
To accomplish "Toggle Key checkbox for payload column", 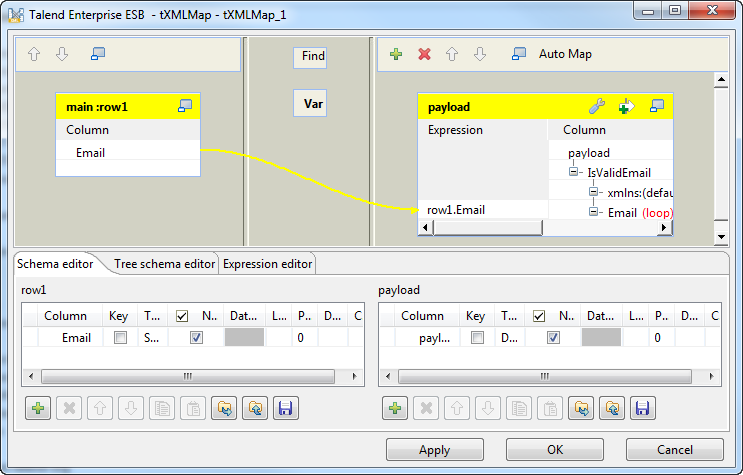I will coord(478,338).
